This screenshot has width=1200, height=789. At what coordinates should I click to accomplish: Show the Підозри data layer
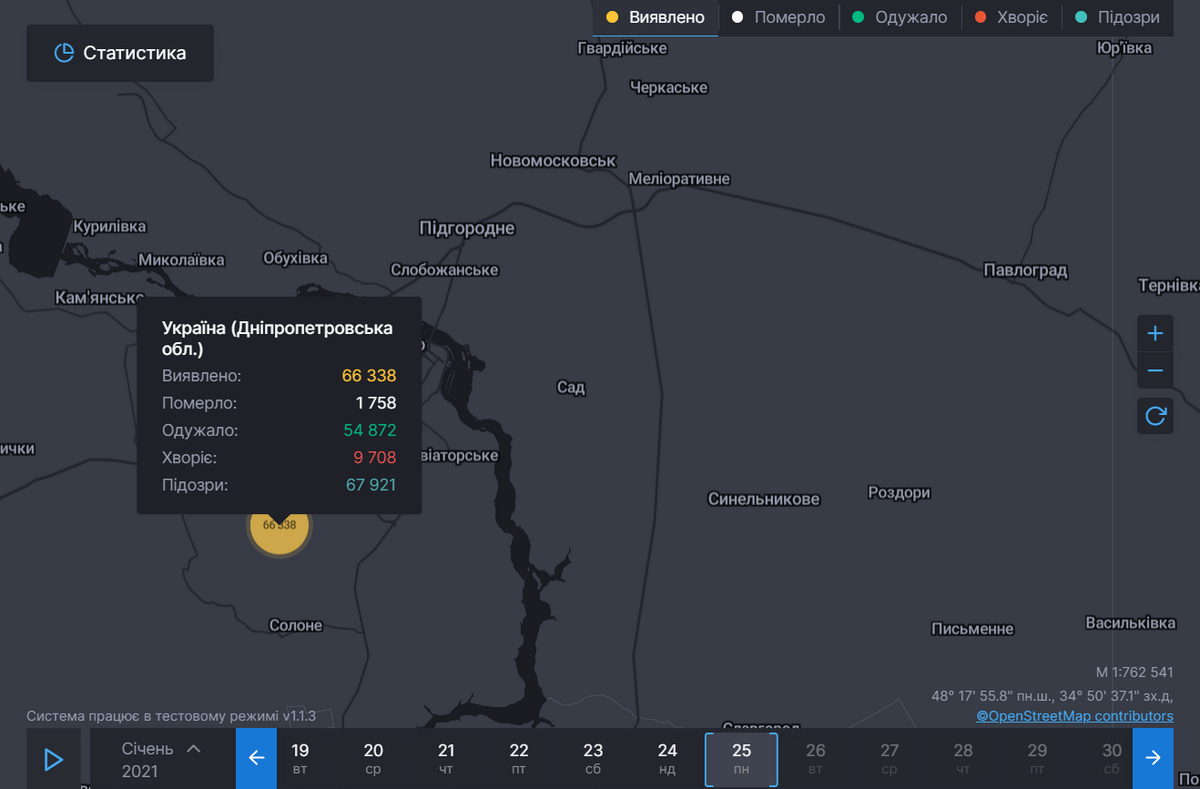click(1117, 18)
